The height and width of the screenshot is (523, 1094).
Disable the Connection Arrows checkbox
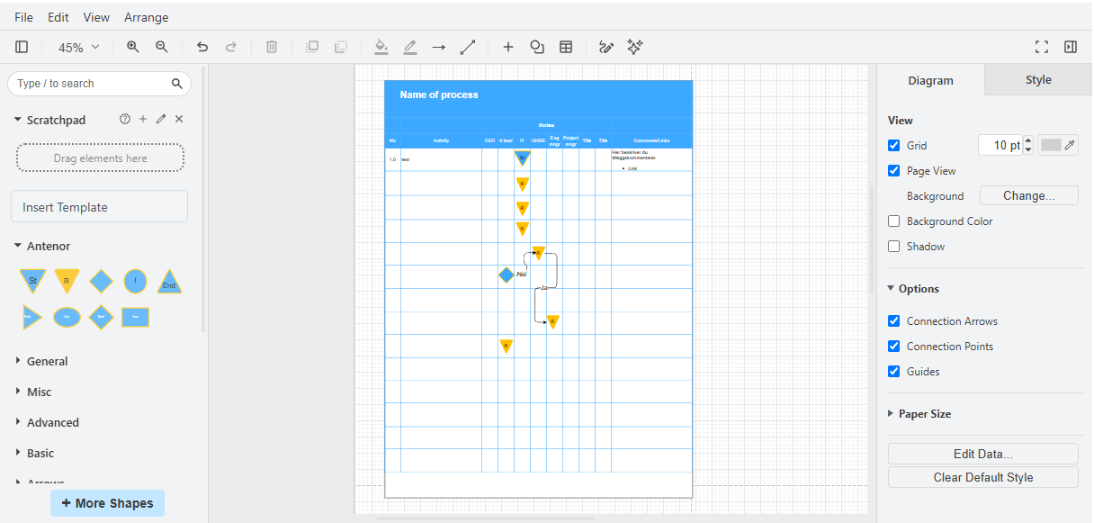pyautogui.click(x=894, y=321)
